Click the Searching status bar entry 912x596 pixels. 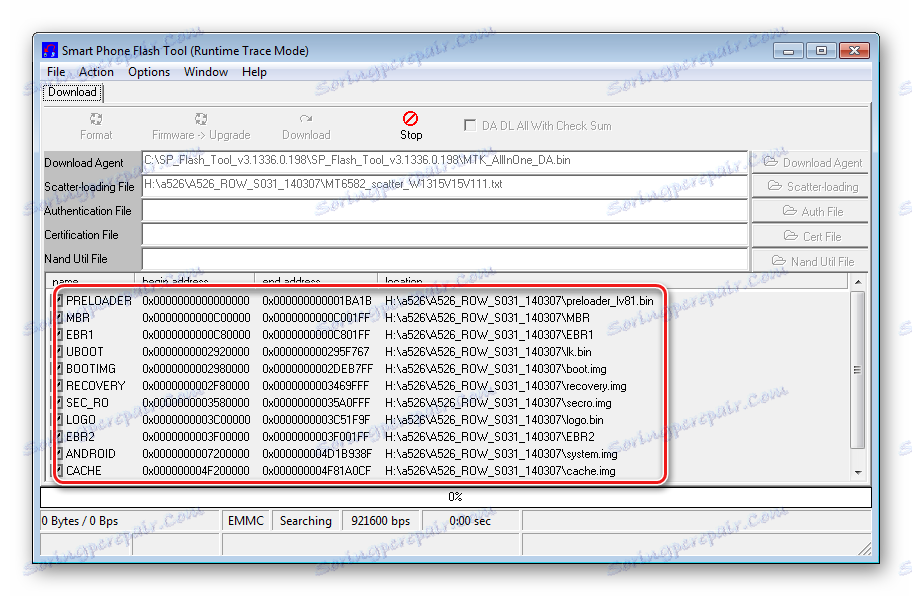click(305, 520)
